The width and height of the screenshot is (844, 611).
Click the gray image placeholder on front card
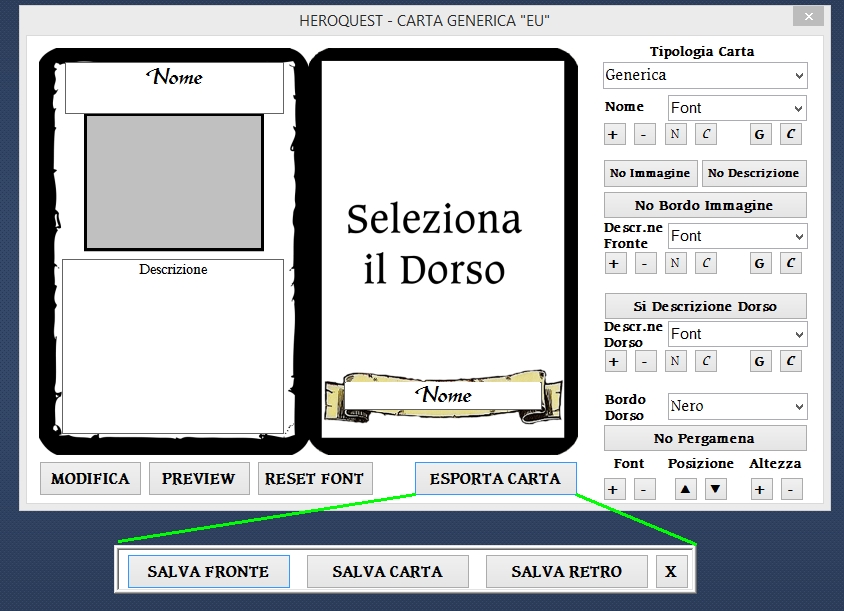pos(173,182)
